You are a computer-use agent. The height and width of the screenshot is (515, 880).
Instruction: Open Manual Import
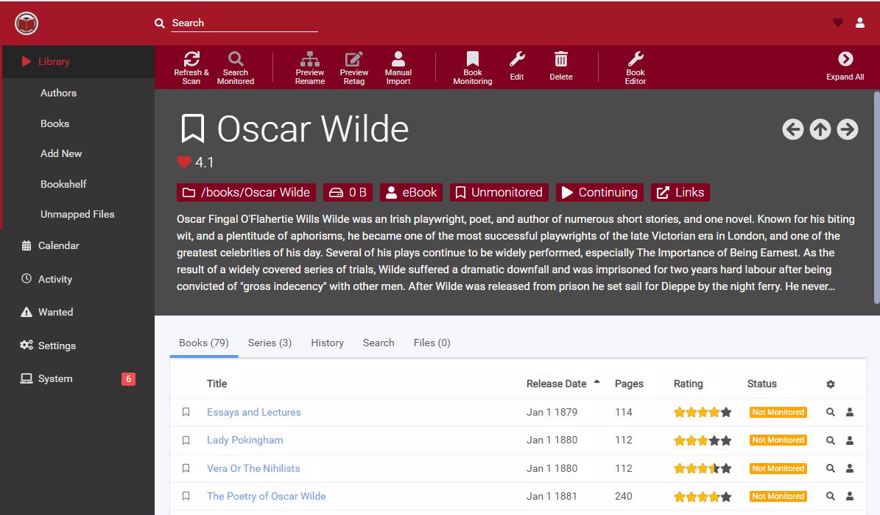[x=398, y=67]
